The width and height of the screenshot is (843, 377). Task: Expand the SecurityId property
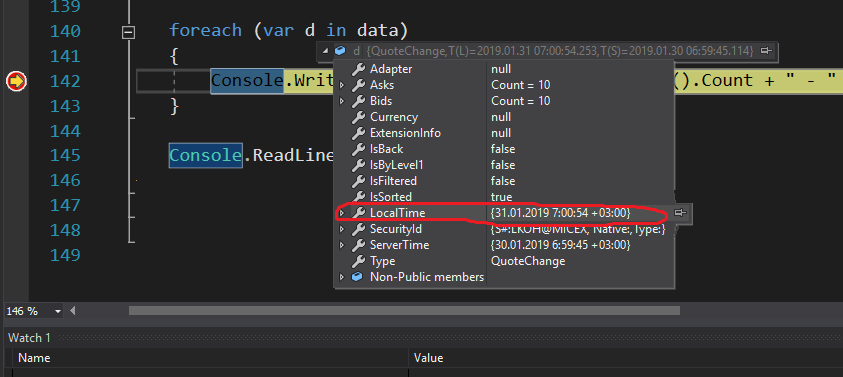341,230
